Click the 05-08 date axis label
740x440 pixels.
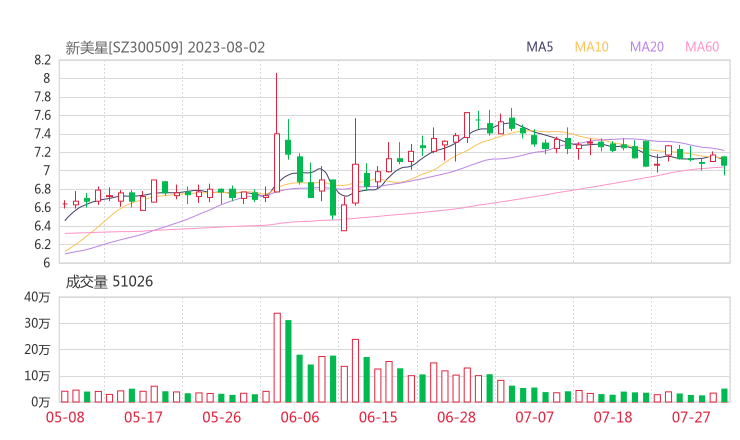click(65, 417)
